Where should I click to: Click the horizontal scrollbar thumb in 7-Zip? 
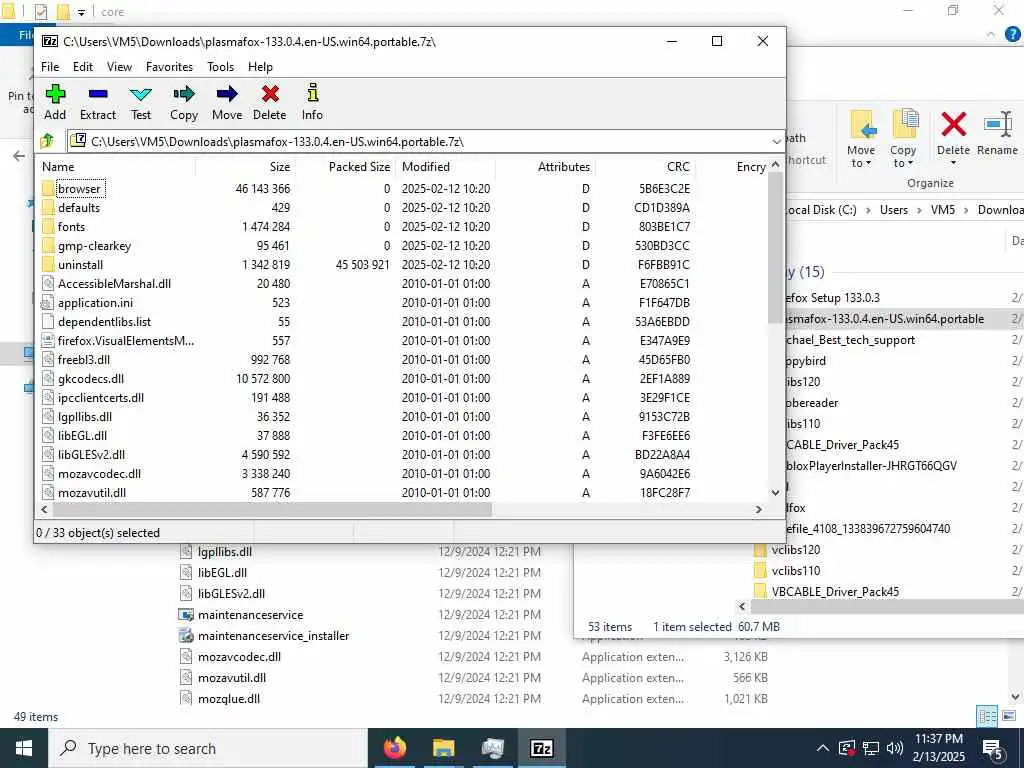pos(272,509)
